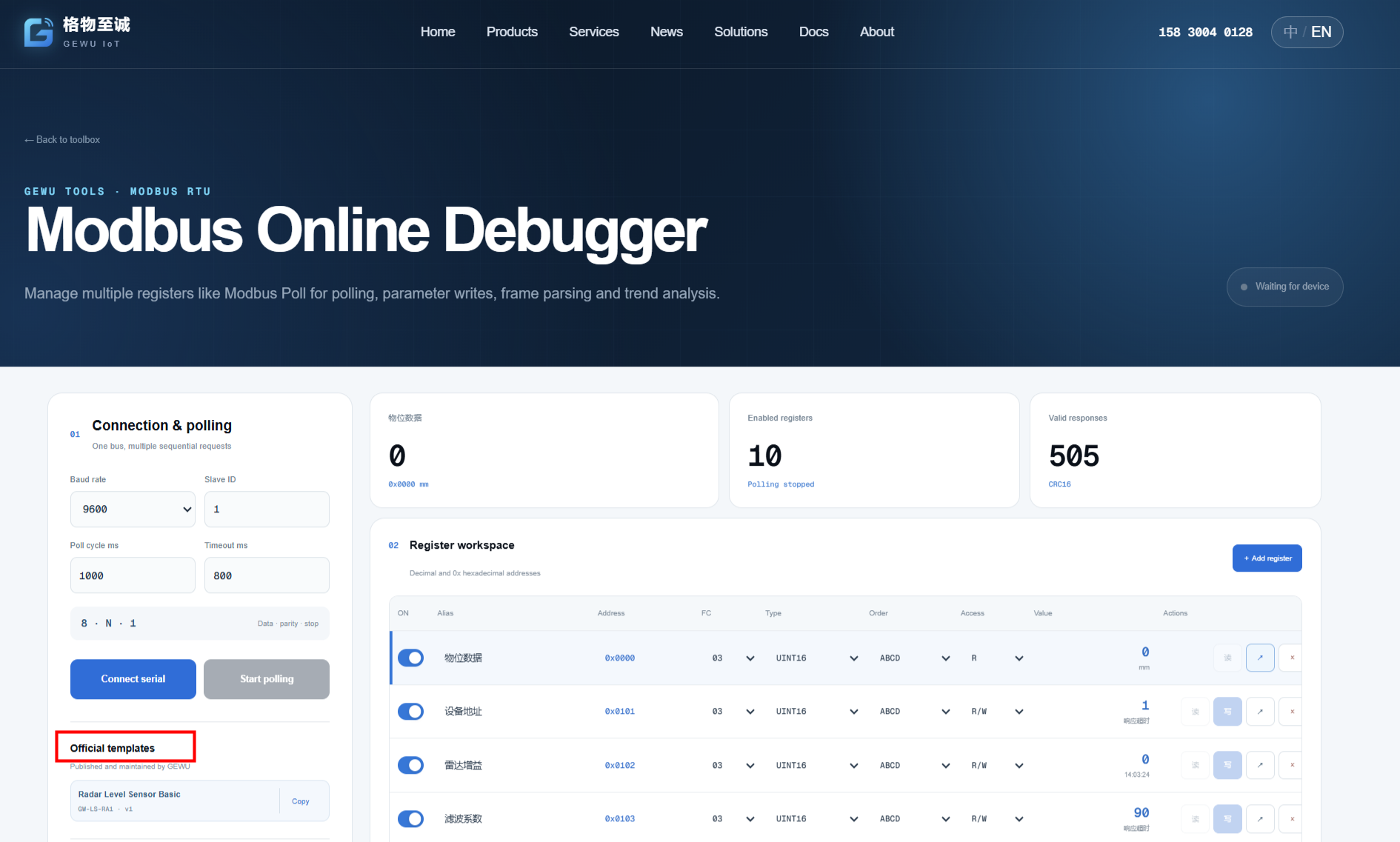Select the Radar Level Sensor Basic template
The width and height of the screenshot is (1400, 842).
click(x=174, y=801)
